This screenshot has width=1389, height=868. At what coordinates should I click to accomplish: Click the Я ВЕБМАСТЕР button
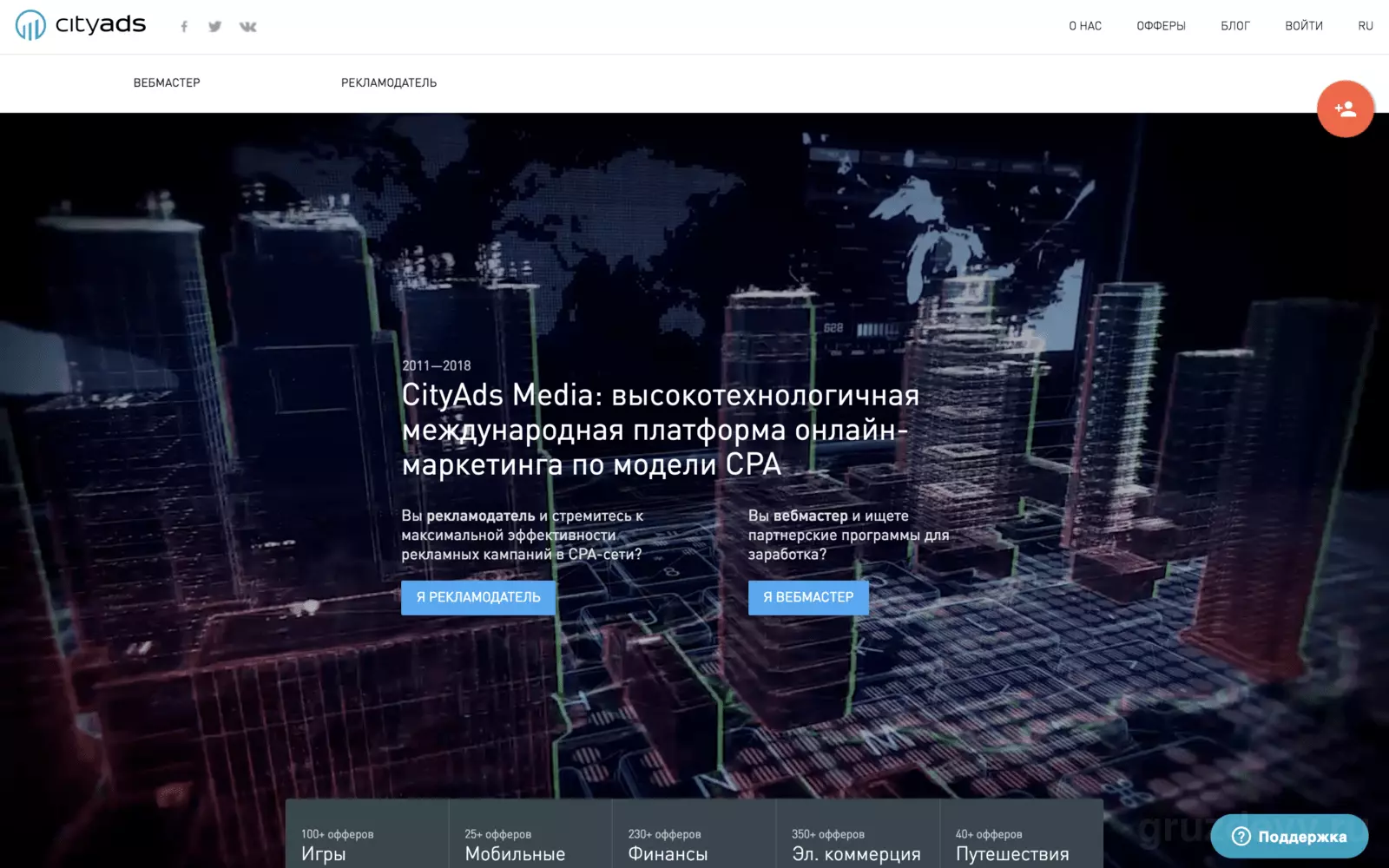808,597
